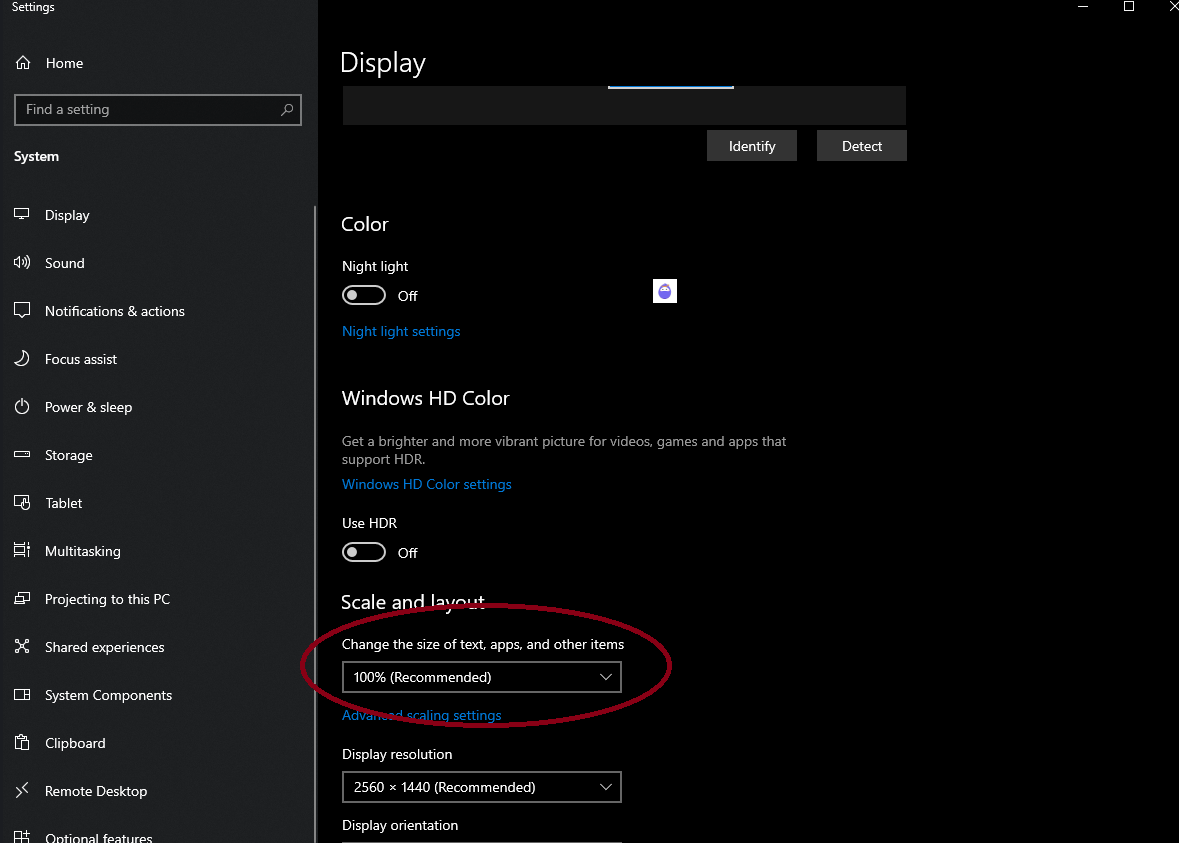Expand the Display resolution dropdown

pyautogui.click(x=481, y=787)
